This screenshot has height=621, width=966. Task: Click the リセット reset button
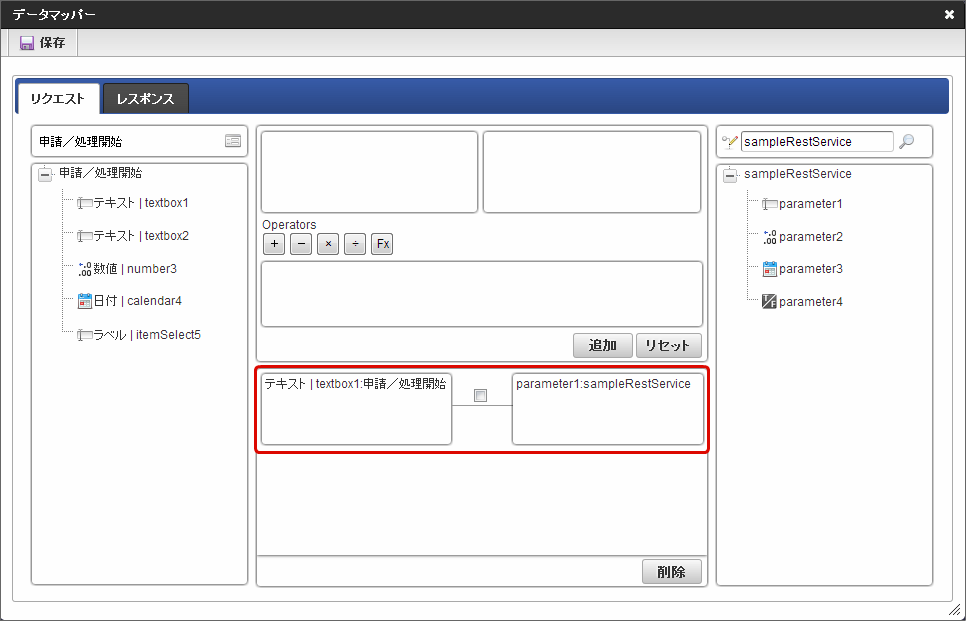point(668,346)
